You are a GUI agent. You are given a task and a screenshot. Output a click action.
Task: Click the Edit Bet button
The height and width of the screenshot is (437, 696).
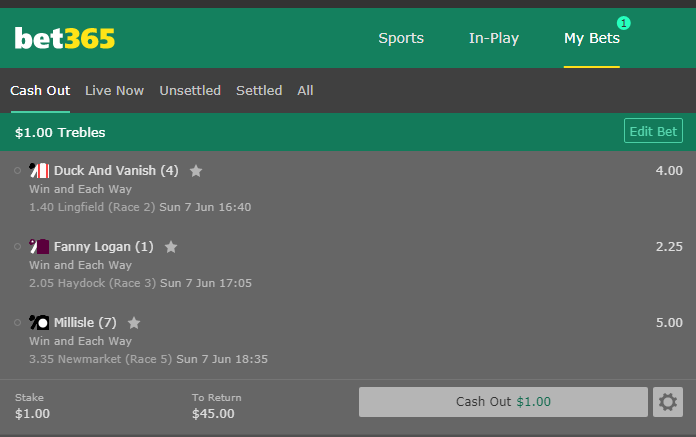653,131
